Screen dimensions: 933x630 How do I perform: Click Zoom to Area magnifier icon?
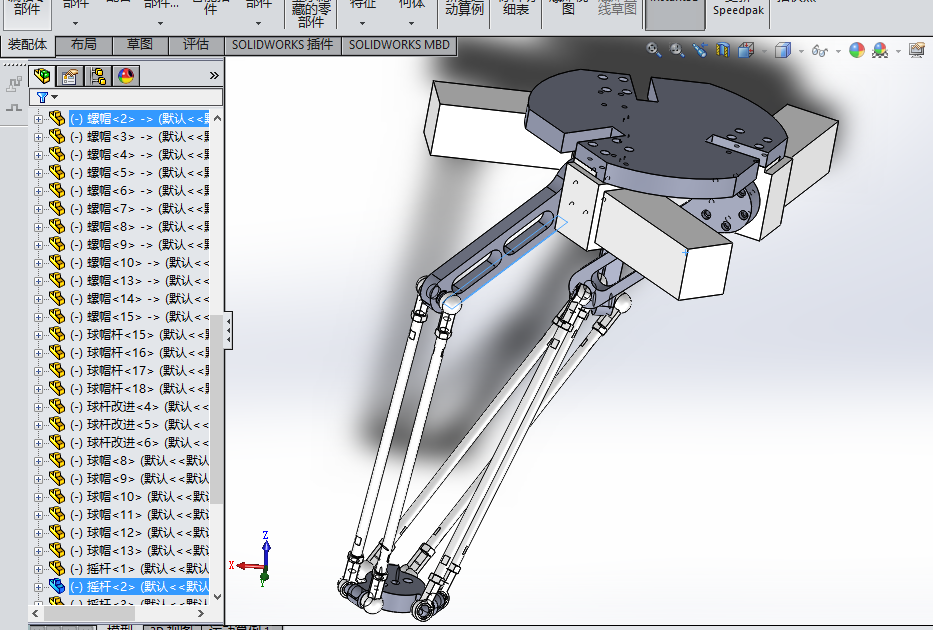677,50
